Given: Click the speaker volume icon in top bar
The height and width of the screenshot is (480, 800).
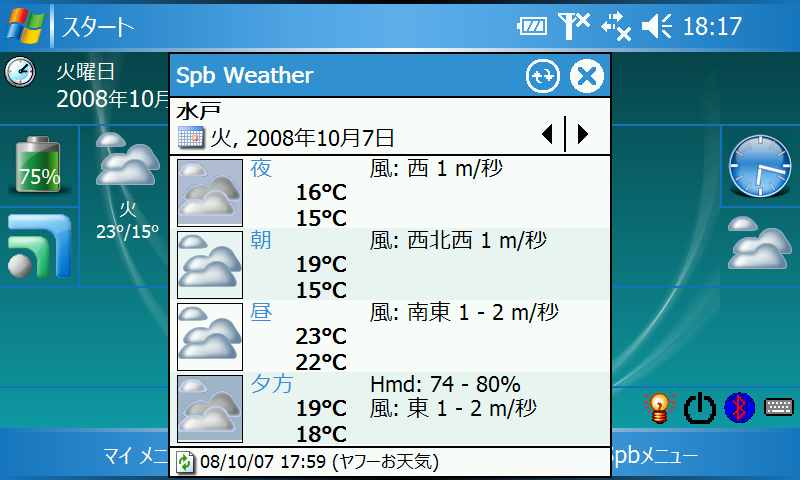Looking at the screenshot, I should tap(656, 27).
